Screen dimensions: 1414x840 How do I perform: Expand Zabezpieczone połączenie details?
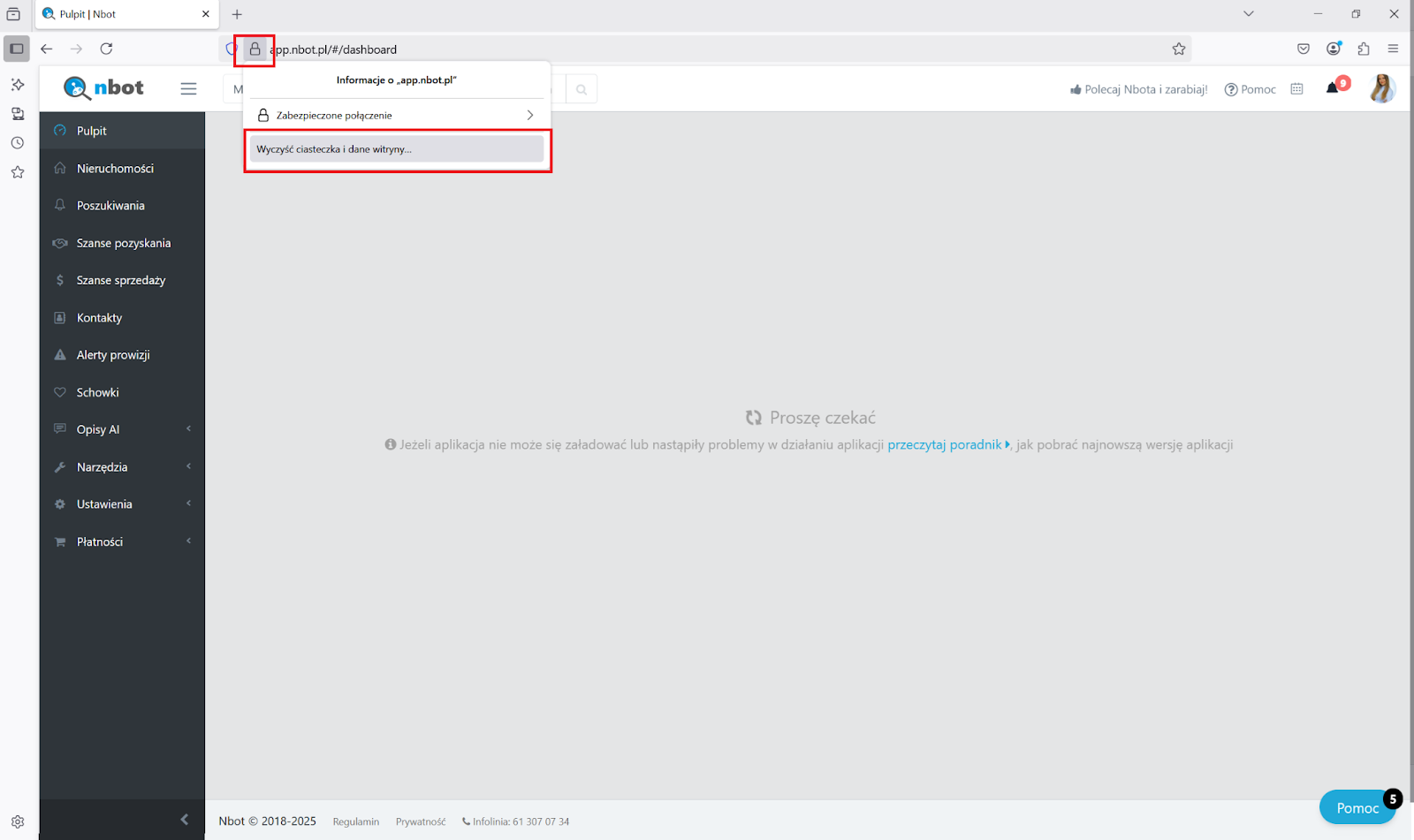tap(397, 116)
